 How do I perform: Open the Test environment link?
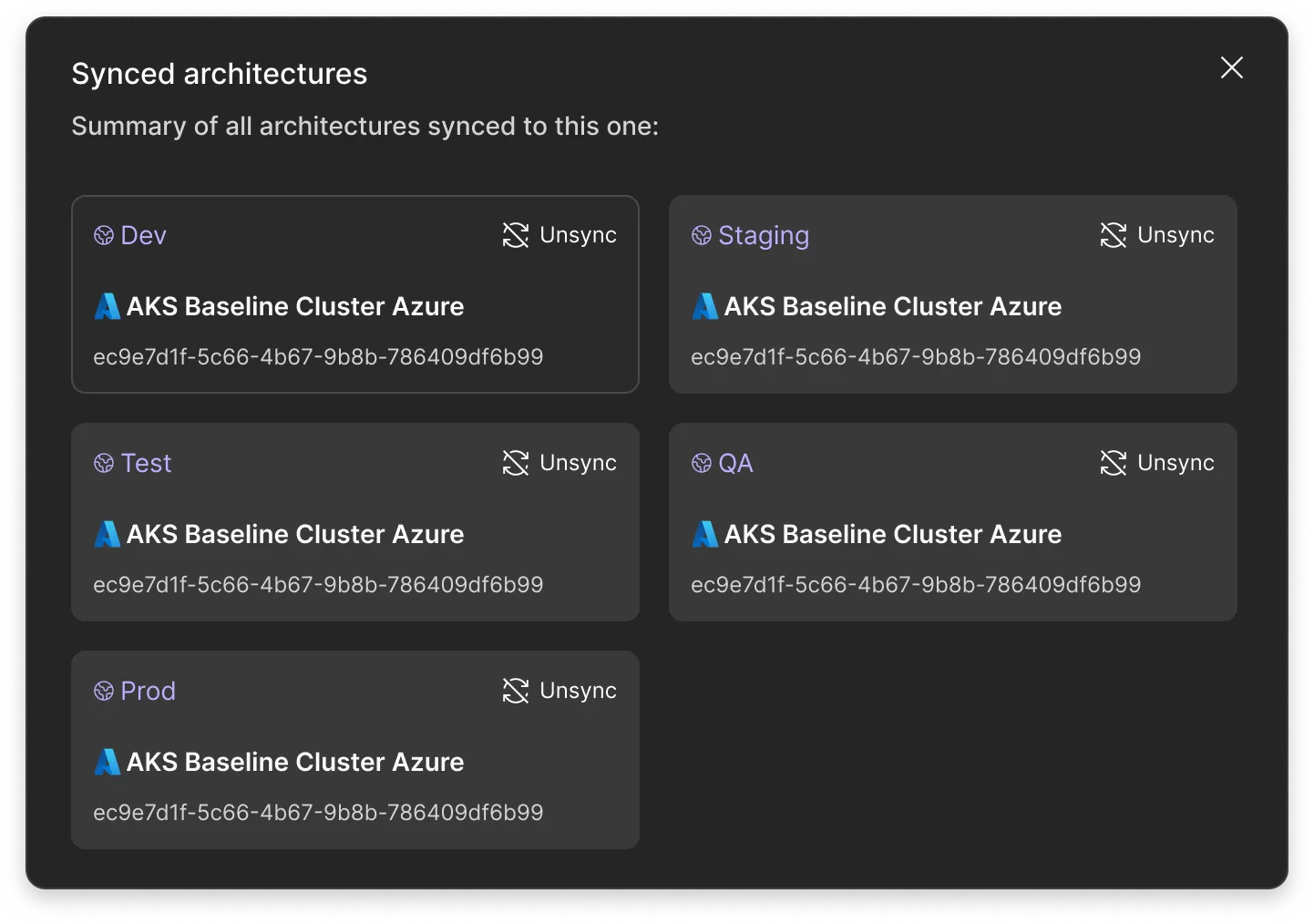point(133,464)
